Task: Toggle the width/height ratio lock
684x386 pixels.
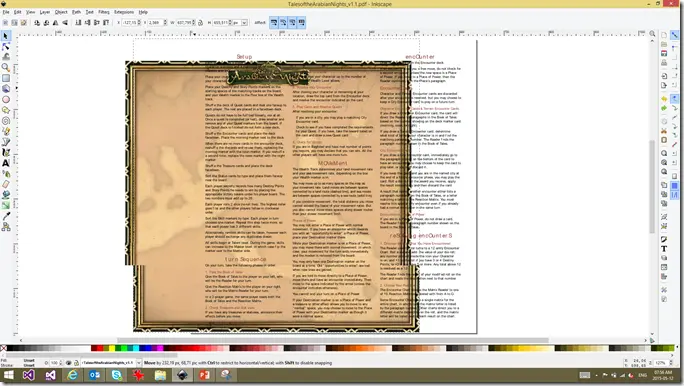Action: (x=200, y=22)
